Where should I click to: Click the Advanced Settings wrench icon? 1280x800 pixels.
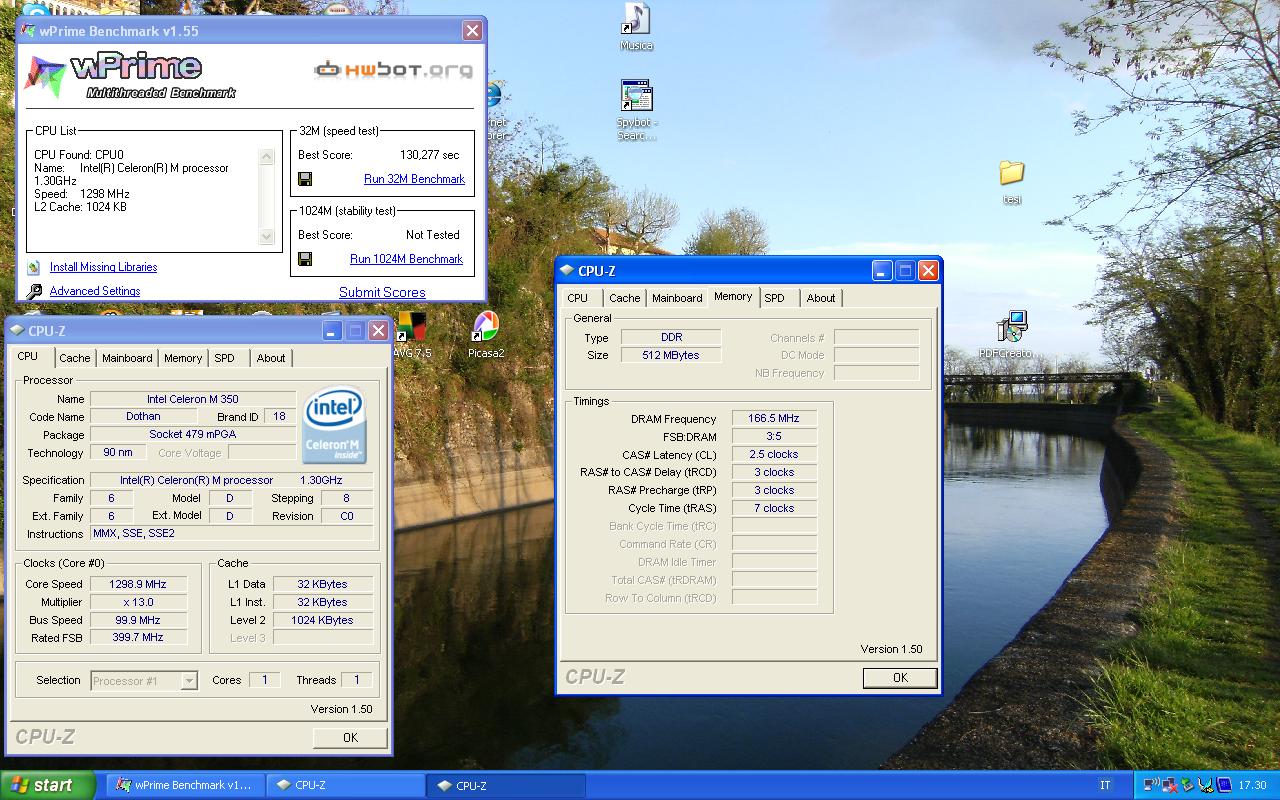[34, 291]
